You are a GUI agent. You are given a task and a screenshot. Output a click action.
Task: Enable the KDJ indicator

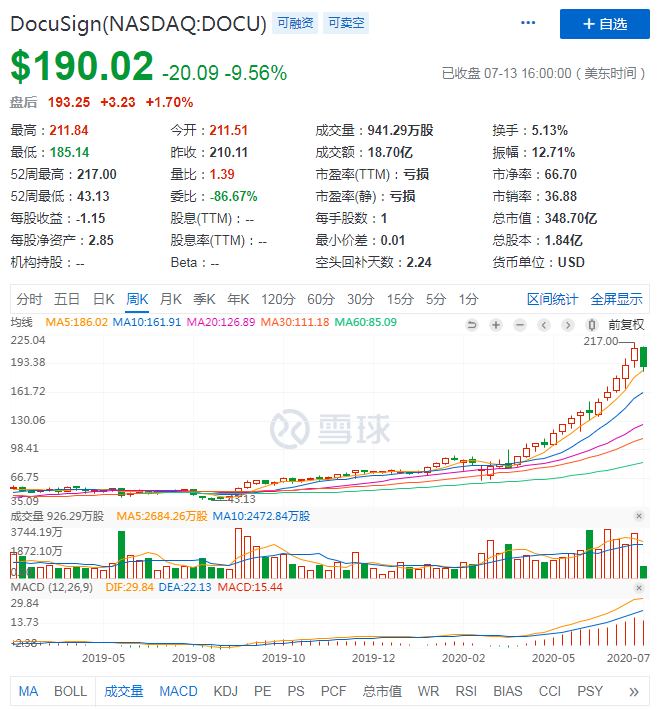pos(225,691)
